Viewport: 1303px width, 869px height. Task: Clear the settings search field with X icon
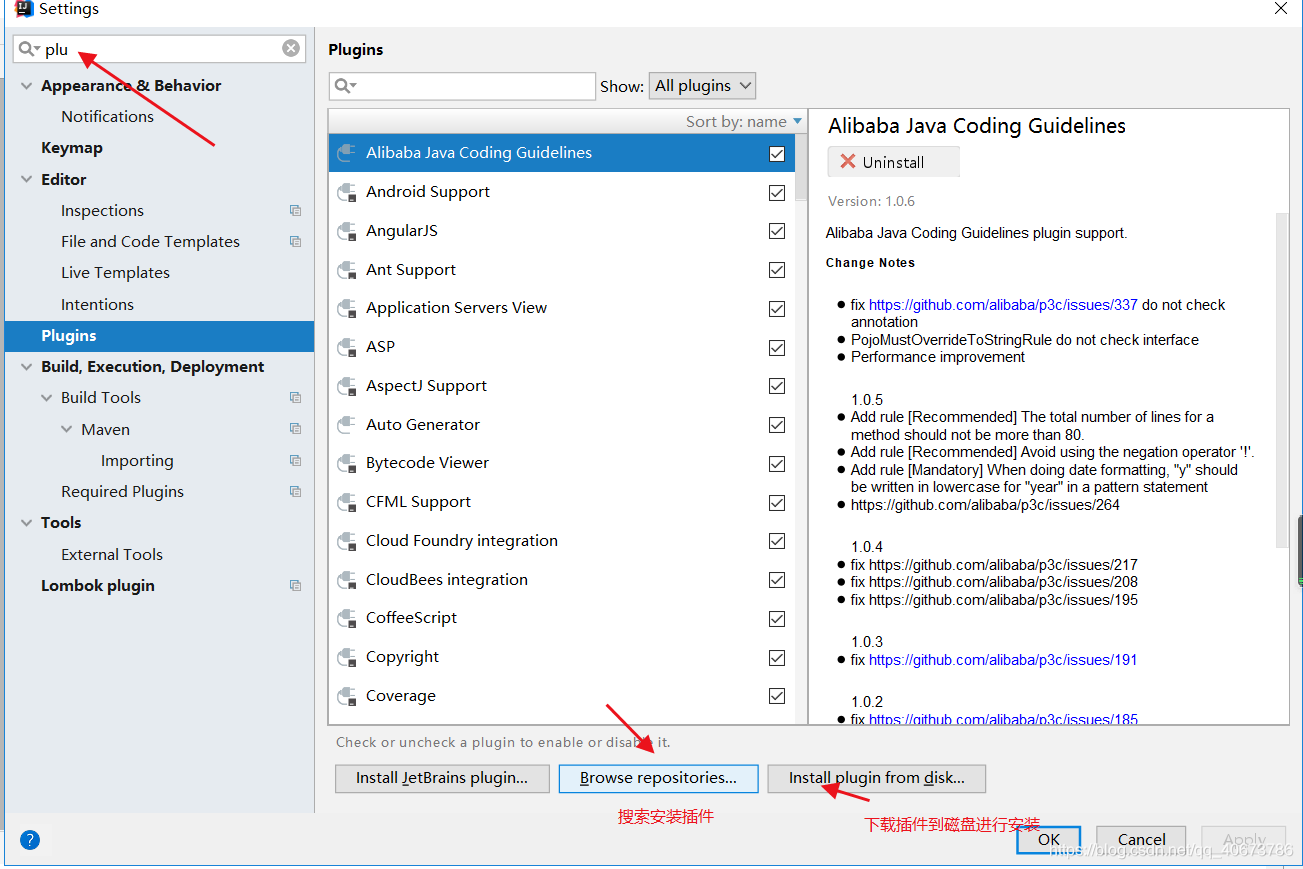click(x=291, y=48)
